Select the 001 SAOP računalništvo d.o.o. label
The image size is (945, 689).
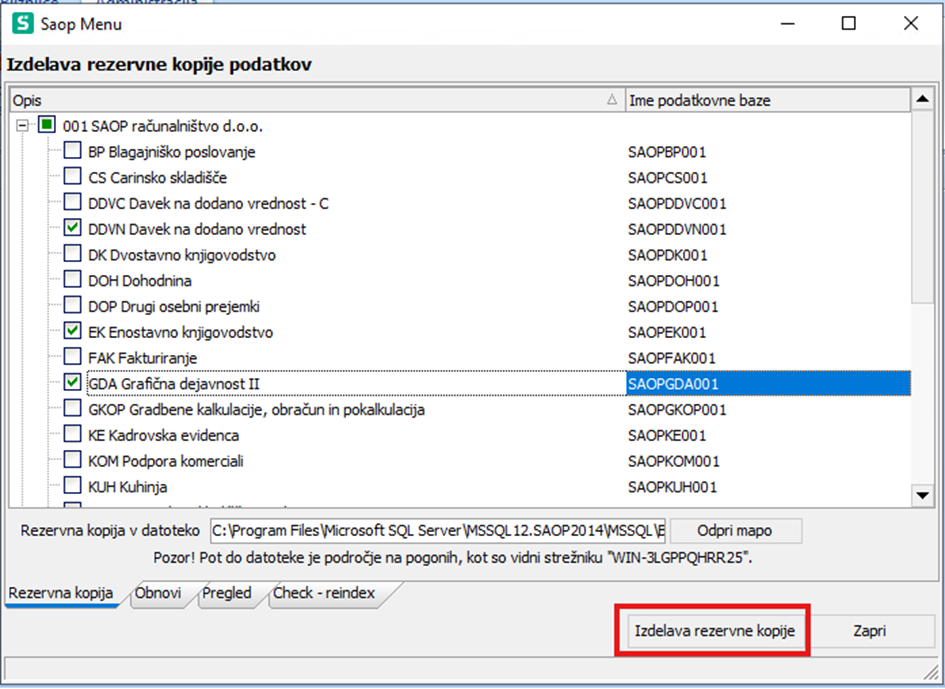pos(163,127)
